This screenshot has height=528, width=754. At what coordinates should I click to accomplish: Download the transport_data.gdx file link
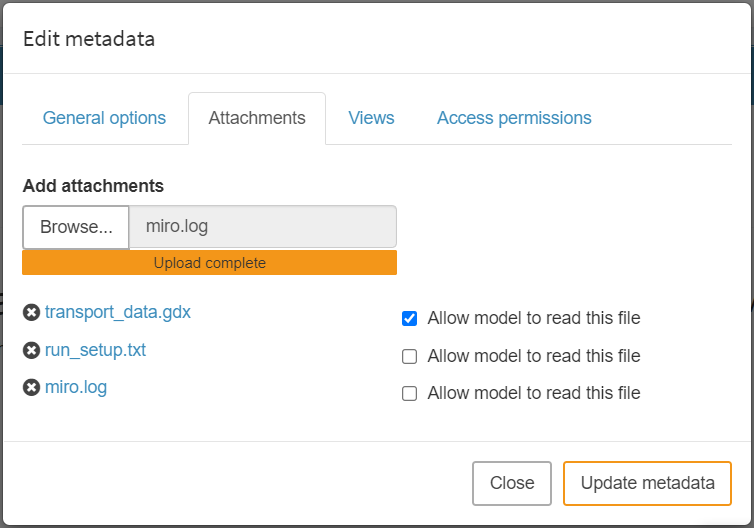(x=118, y=312)
